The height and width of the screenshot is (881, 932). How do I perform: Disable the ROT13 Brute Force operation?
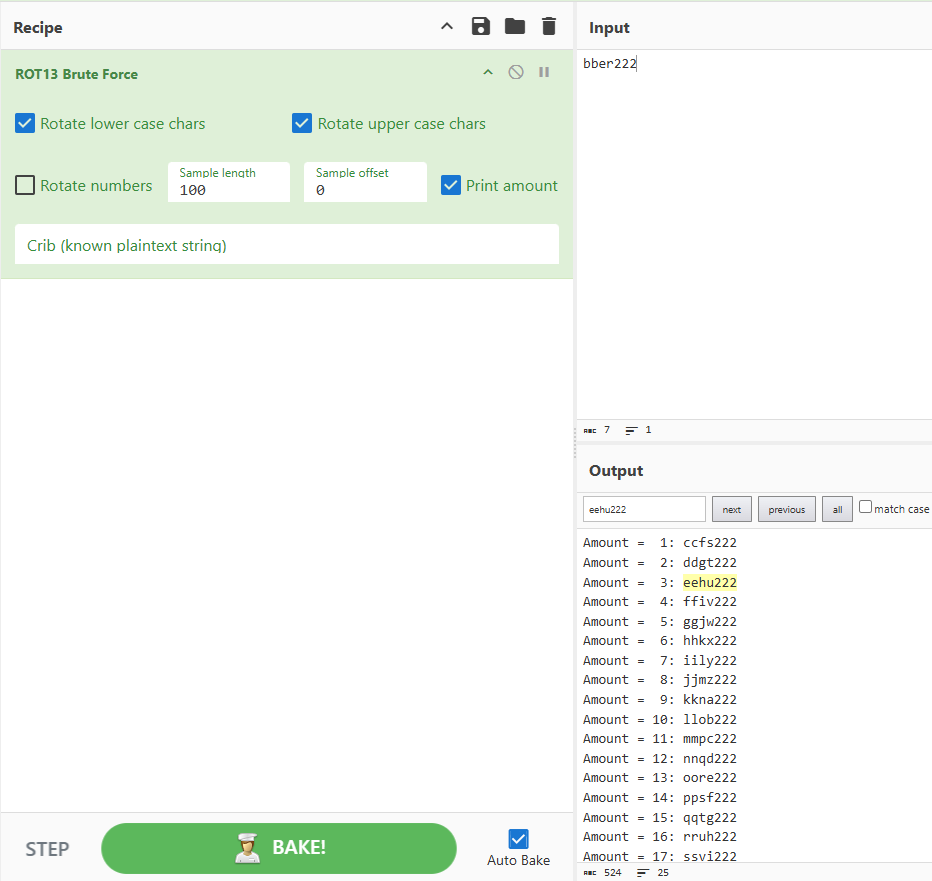pos(516,73)
